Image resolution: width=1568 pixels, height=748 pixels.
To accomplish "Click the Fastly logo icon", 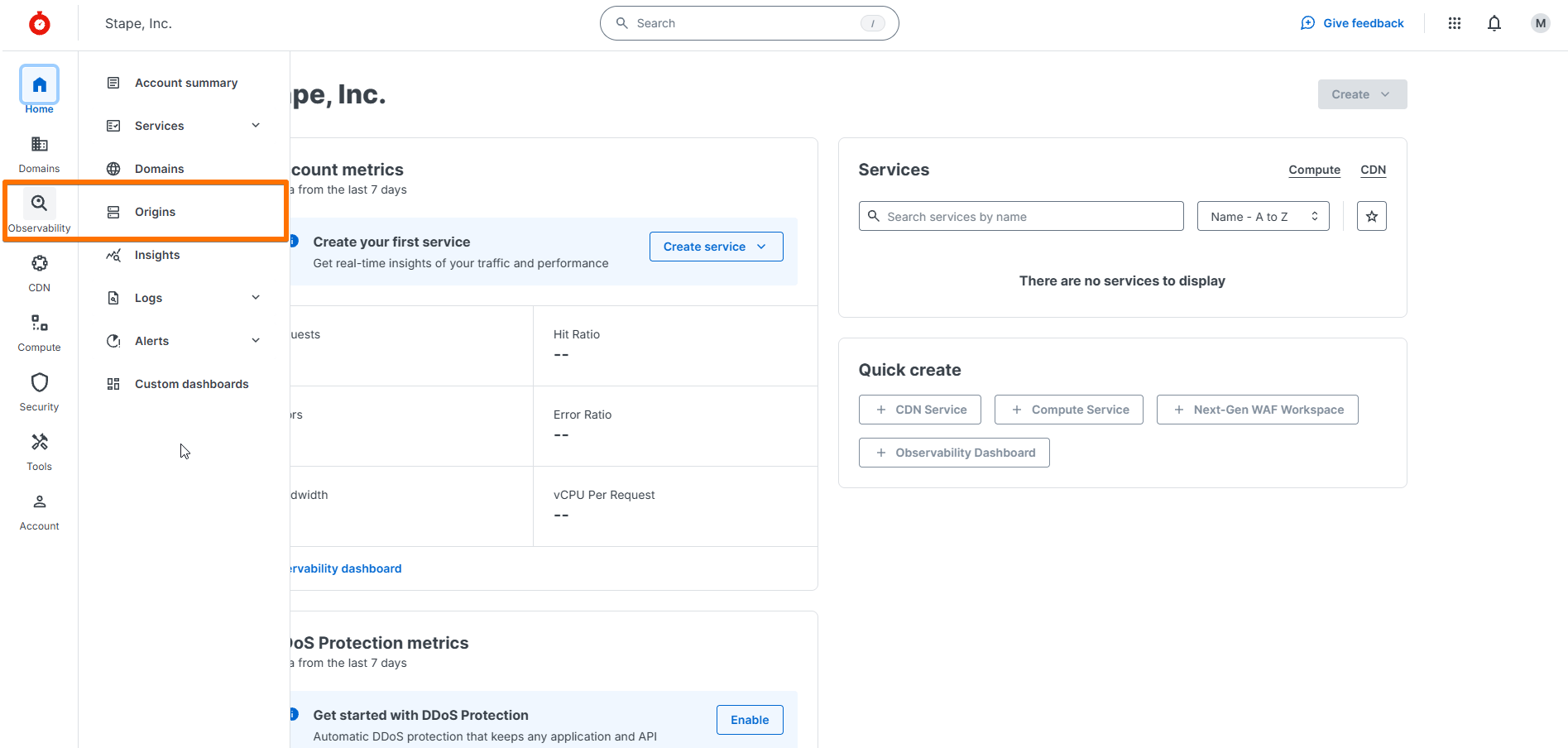I will (39, 23).
